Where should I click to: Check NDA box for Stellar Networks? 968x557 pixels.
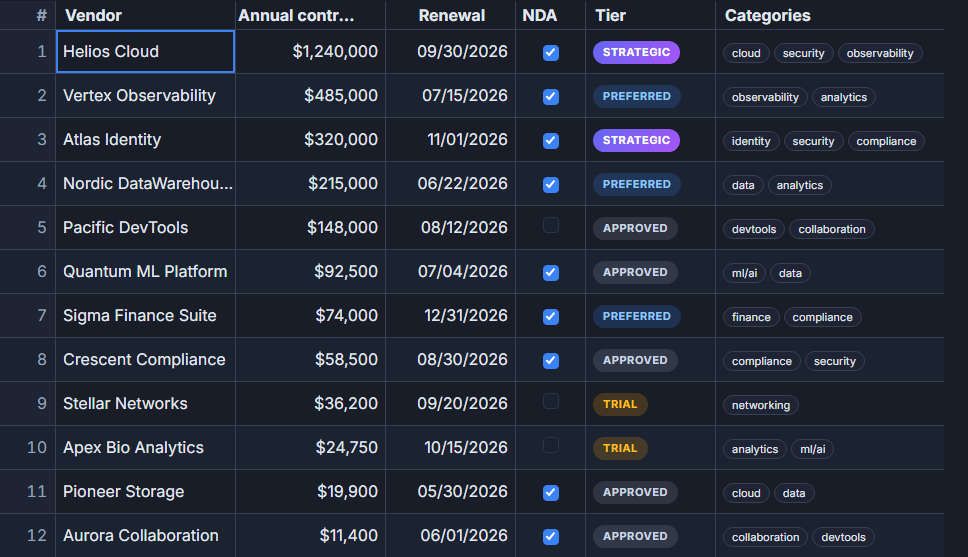[x=551, y=401]
